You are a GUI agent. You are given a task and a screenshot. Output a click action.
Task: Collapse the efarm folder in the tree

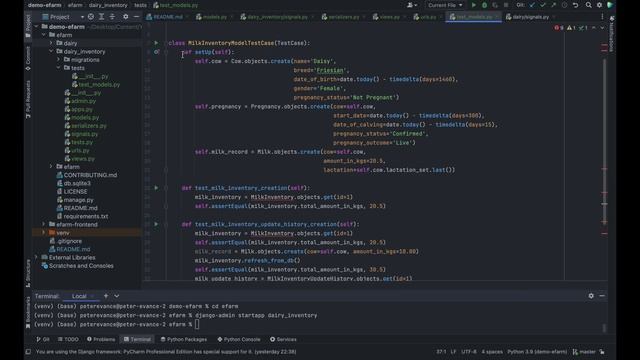click(x=44, y=35)
